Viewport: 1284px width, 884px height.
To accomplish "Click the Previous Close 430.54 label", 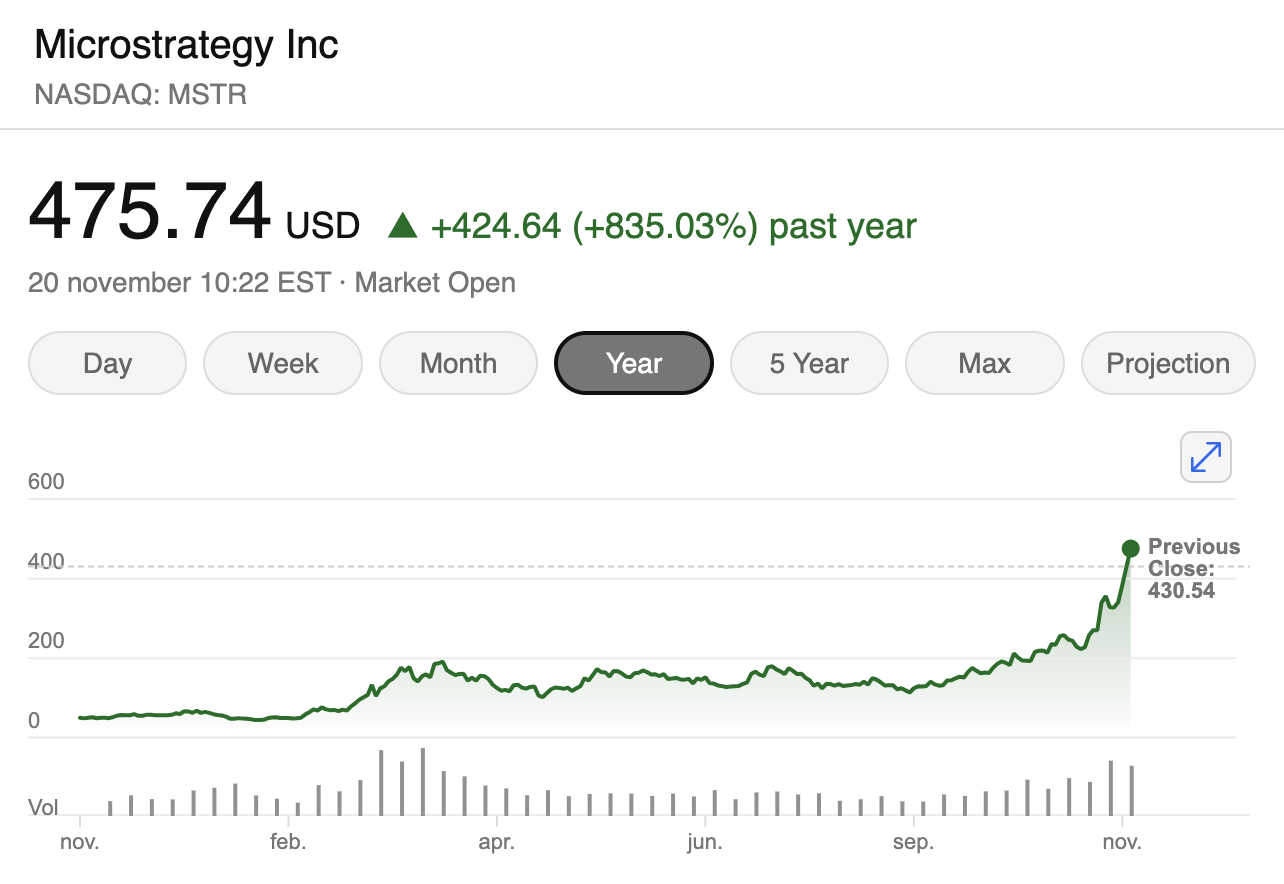I will [1193, 568].
